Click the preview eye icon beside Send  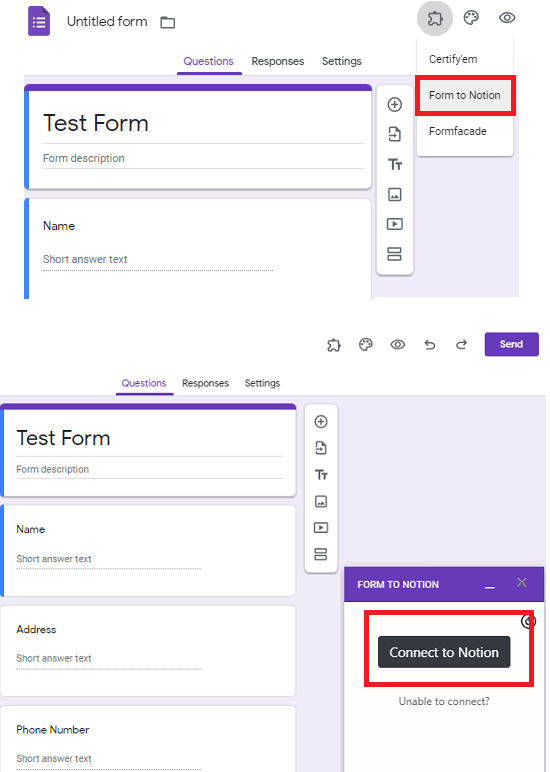pos(398,344)
